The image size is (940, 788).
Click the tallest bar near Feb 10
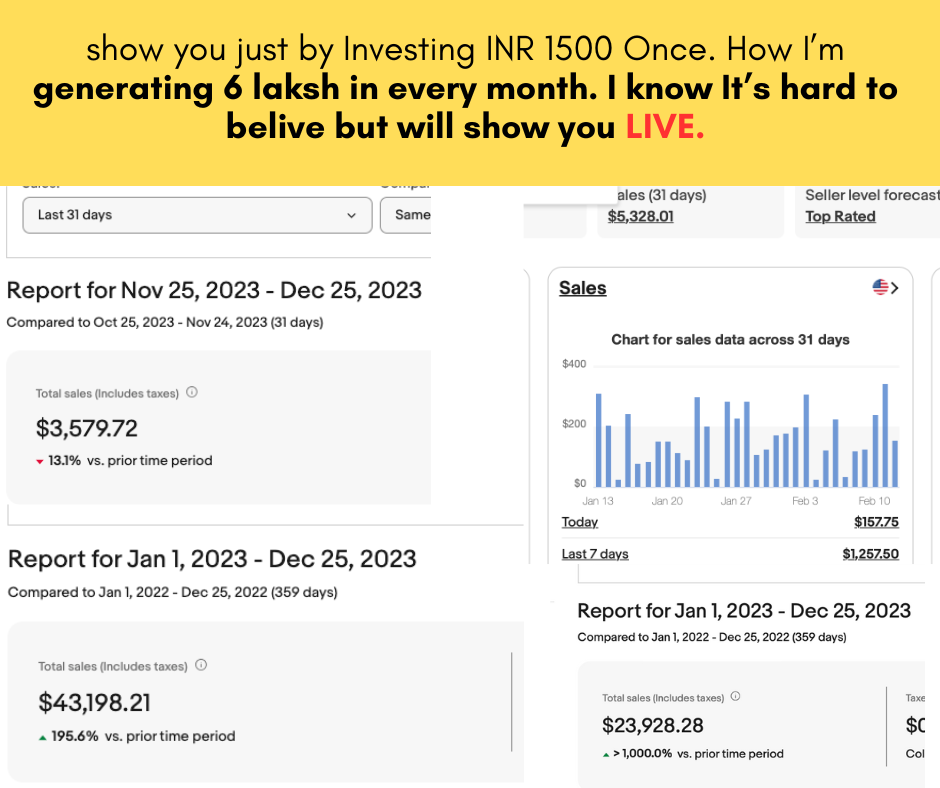tap(885, 435)
